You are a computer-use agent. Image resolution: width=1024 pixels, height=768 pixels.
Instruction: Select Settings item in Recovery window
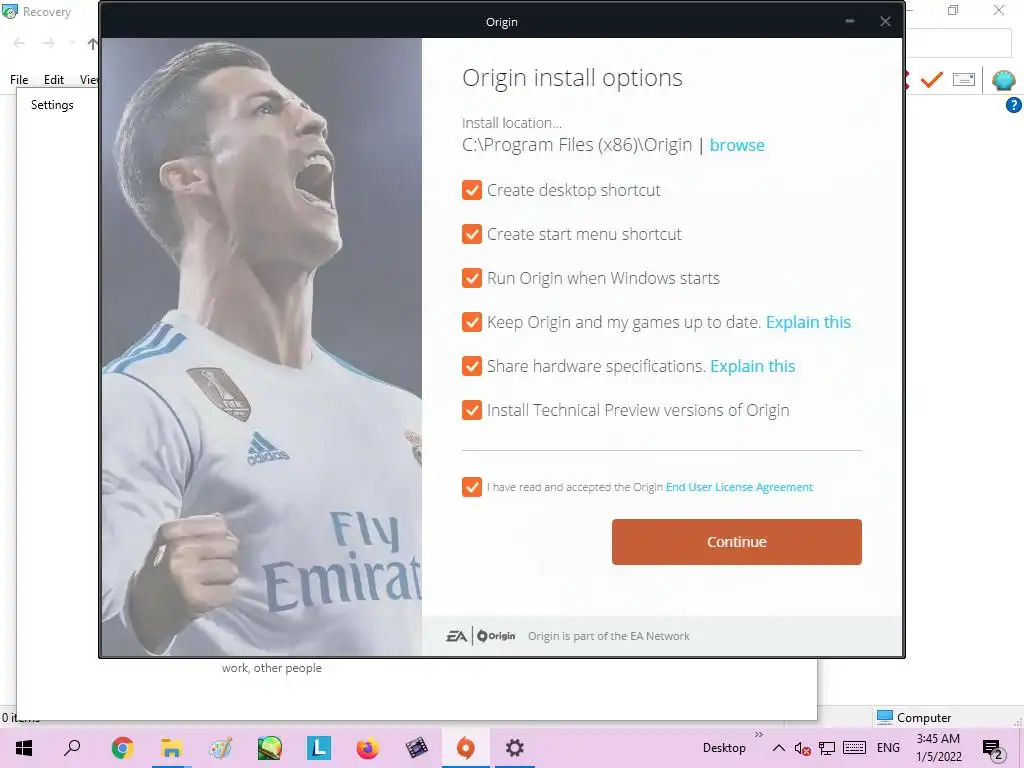click(x=52, y=104)
